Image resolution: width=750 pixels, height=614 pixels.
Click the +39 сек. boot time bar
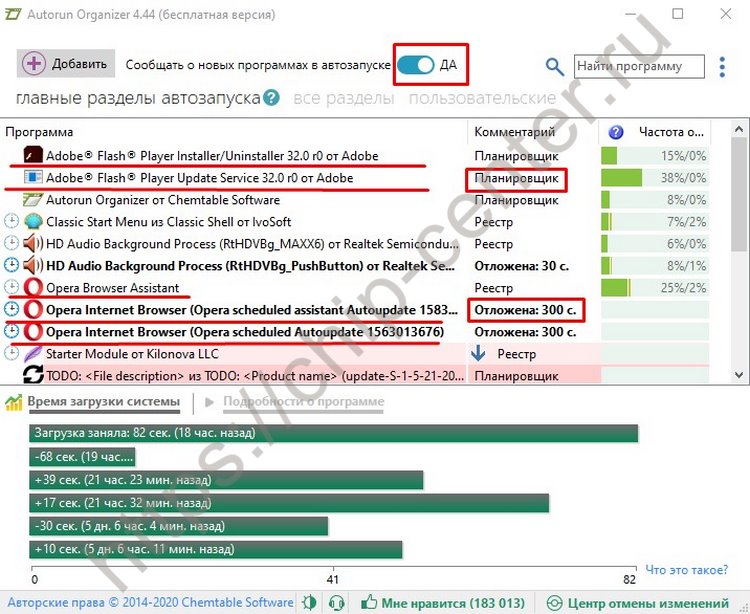tap(226, 480)
